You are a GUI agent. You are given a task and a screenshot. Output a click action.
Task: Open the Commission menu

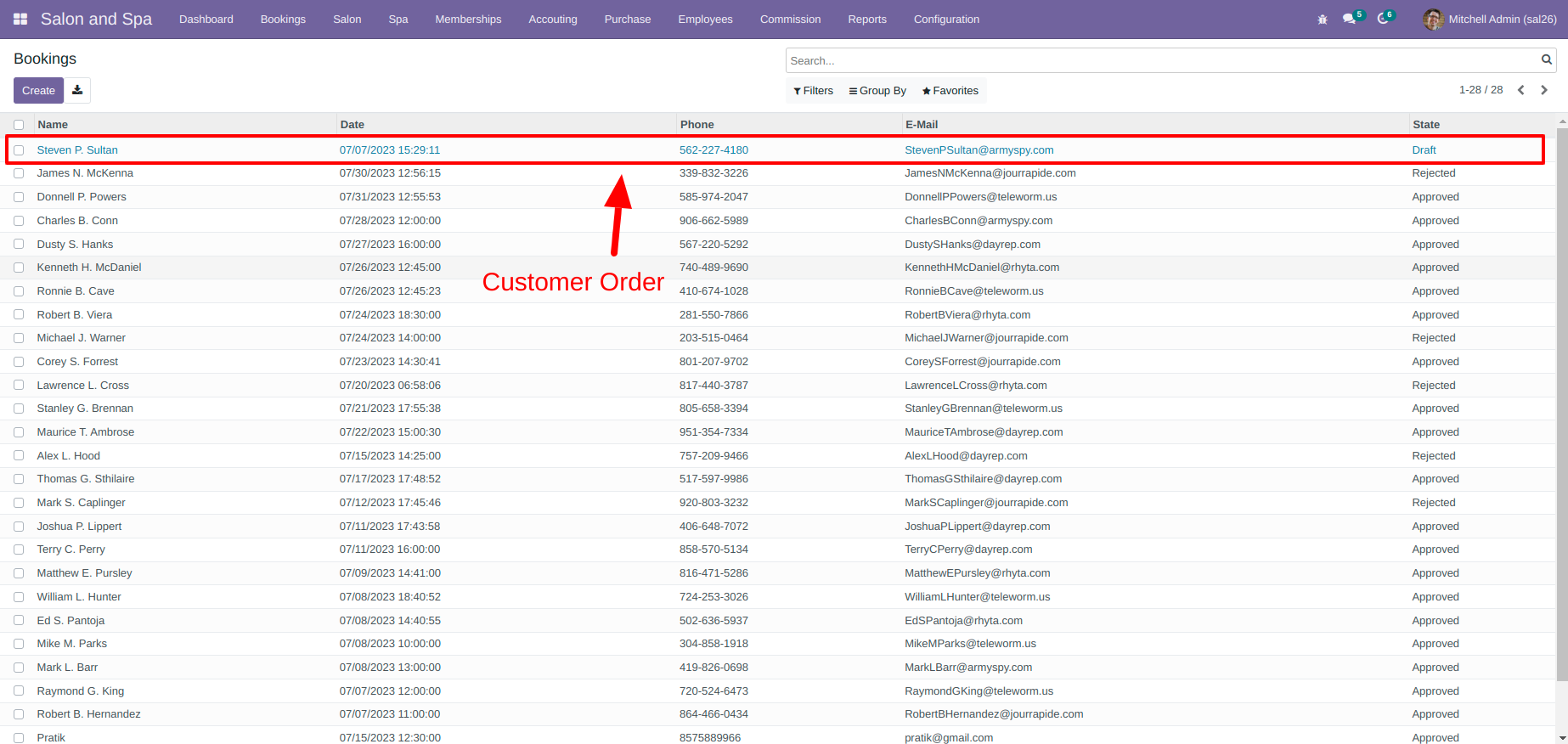tap(790, 19)
